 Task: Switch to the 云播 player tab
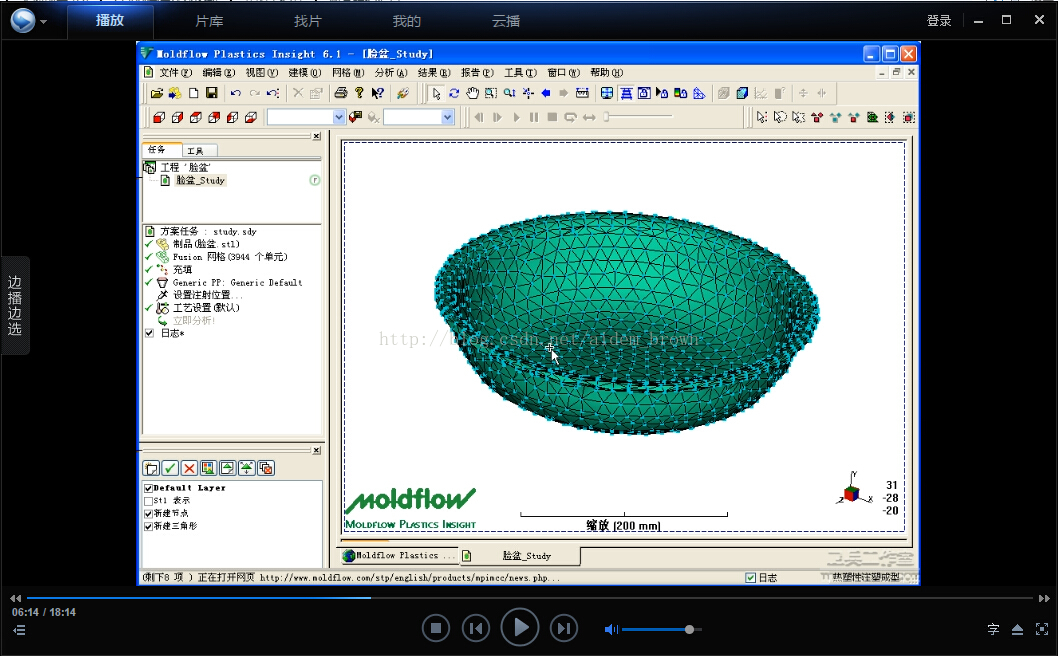pyautogui.click(x=506, y=22)
